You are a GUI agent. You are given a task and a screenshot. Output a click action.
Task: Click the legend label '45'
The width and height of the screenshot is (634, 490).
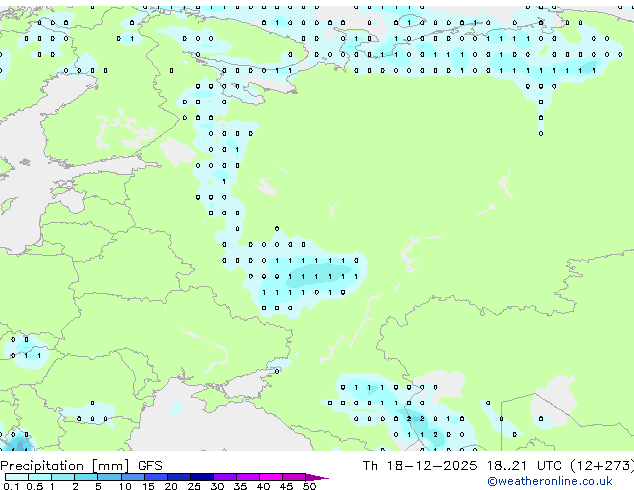click(x=286, y=486)
